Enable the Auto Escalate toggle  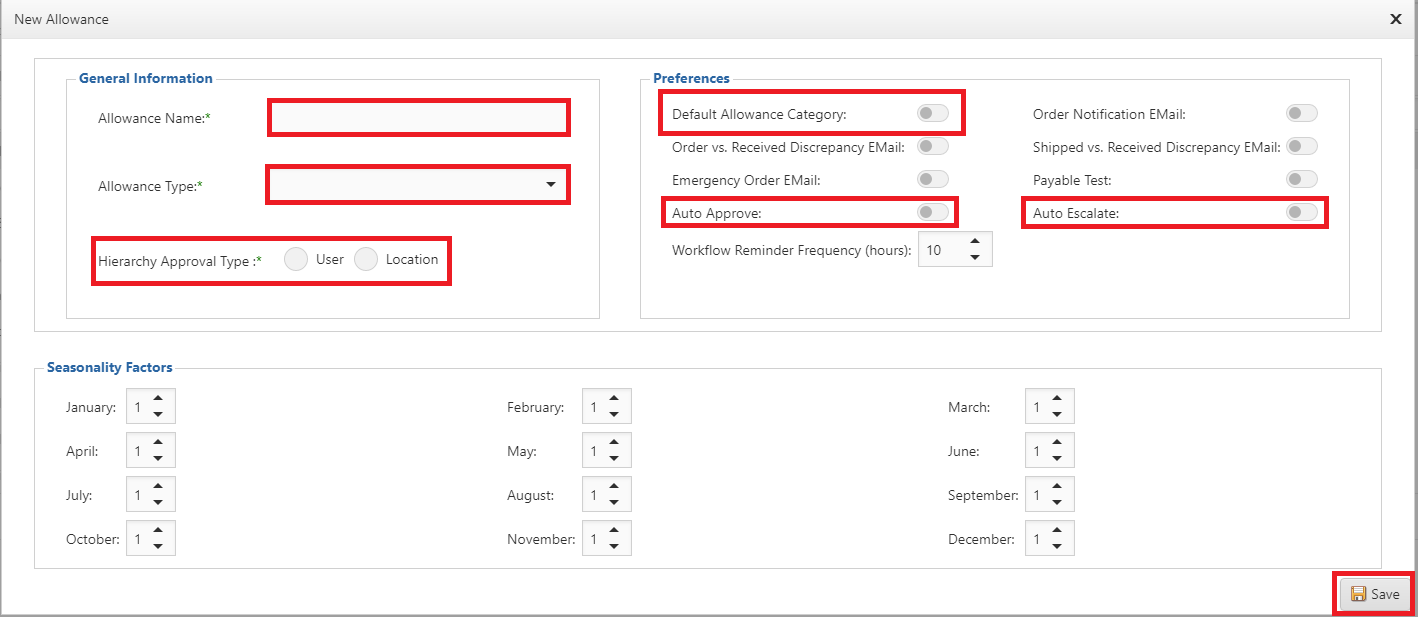click(x=1301, y=212)
